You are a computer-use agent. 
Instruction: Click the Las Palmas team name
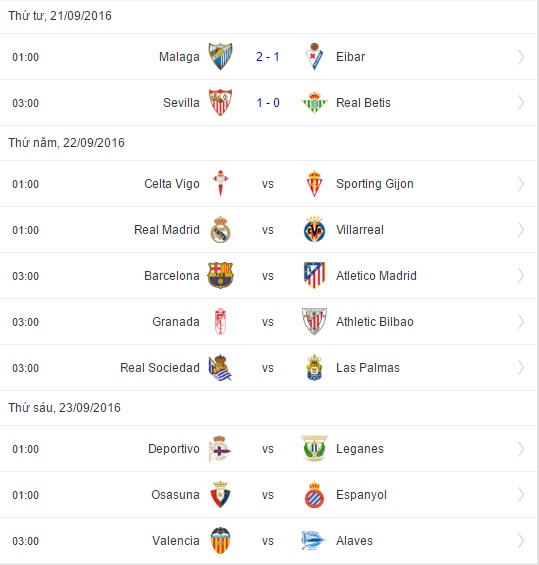(x=368, y=368)
